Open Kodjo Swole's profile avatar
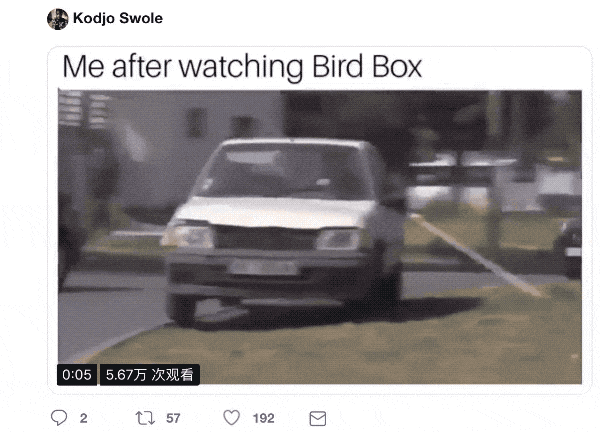Screen dimensions: 600x432 (57, 19)
